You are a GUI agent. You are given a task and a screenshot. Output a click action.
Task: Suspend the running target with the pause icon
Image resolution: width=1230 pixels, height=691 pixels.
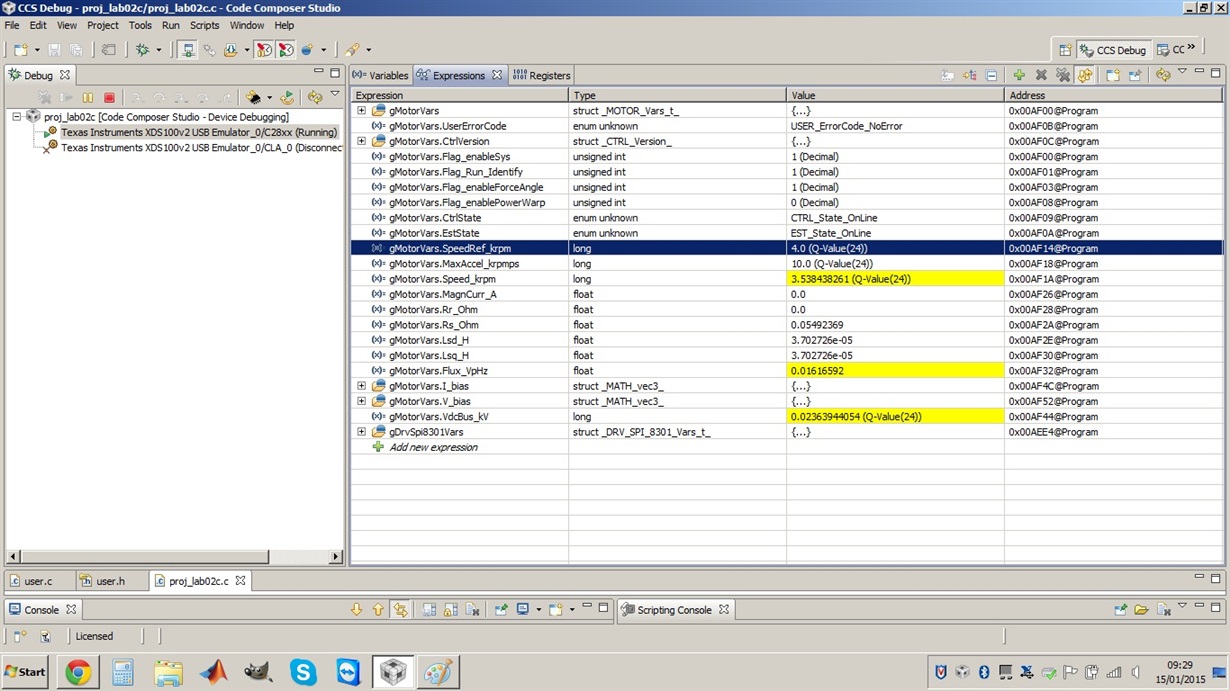[88, 97]
